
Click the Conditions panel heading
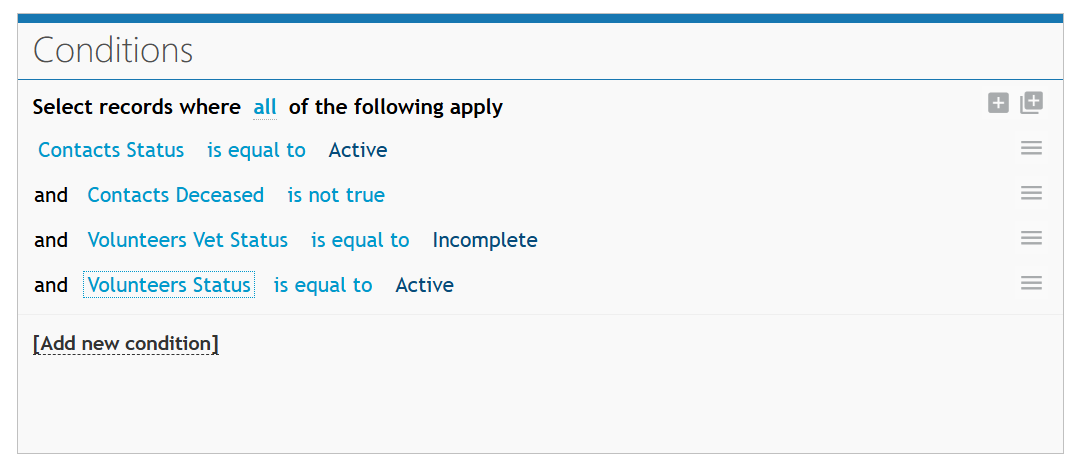pyautogui.click(x=113, y=50)
